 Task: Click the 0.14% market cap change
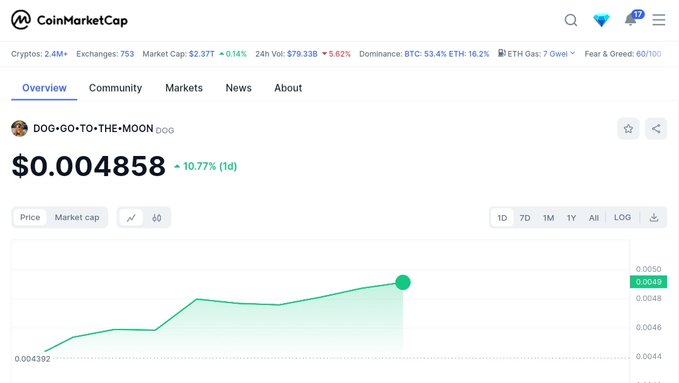point(233,54)
